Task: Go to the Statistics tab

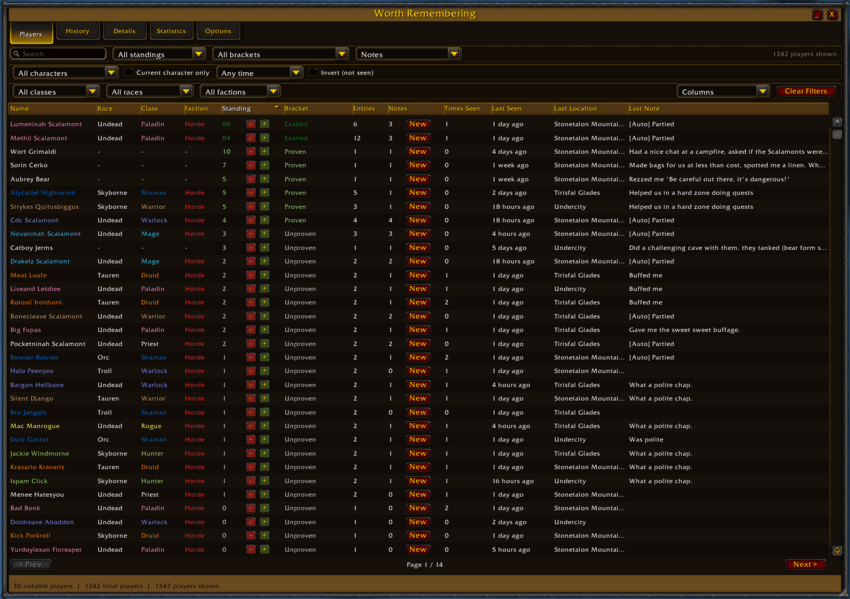Action: coord(171,31)
